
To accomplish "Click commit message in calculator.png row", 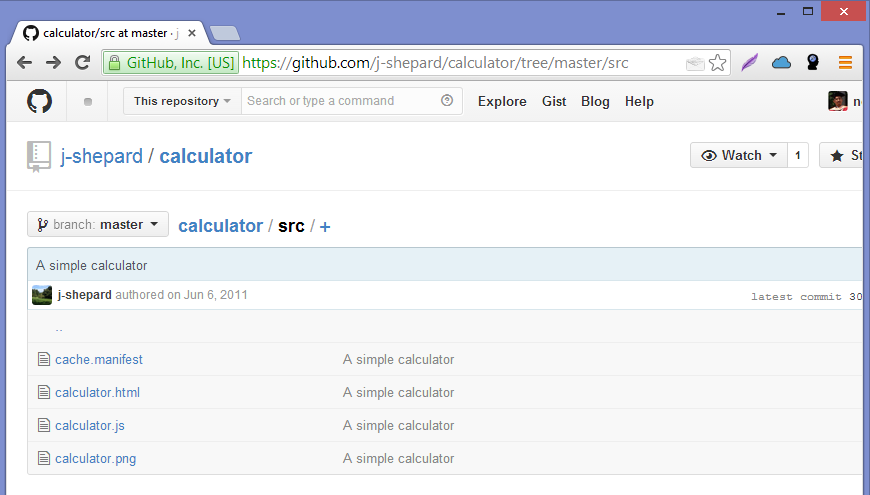I will (398, 459).
